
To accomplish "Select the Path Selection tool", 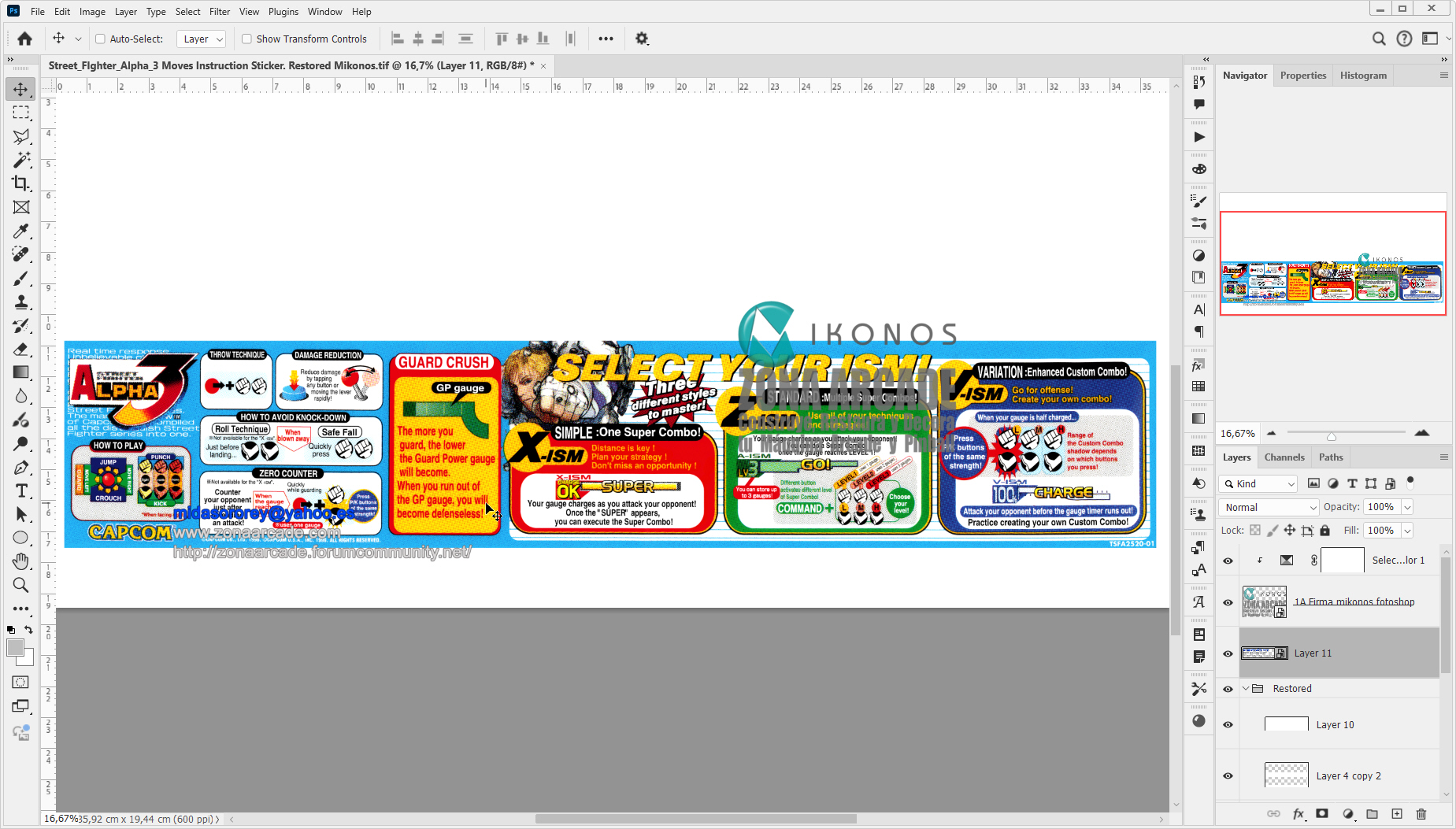I will pyautogui.click(x=21, y=514).
